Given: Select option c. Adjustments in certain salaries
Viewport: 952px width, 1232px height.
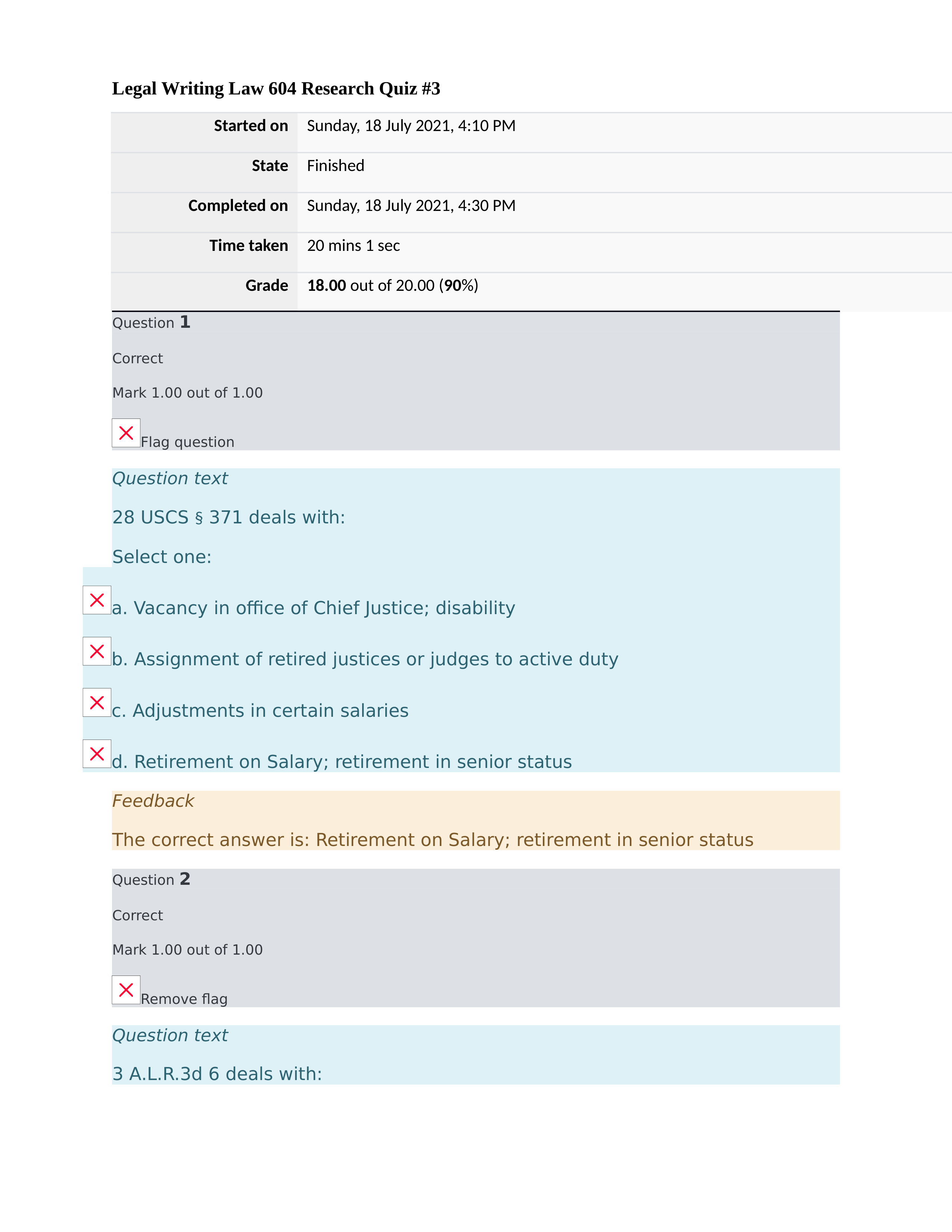Looking at the screenshot, I should coord(97,702).
